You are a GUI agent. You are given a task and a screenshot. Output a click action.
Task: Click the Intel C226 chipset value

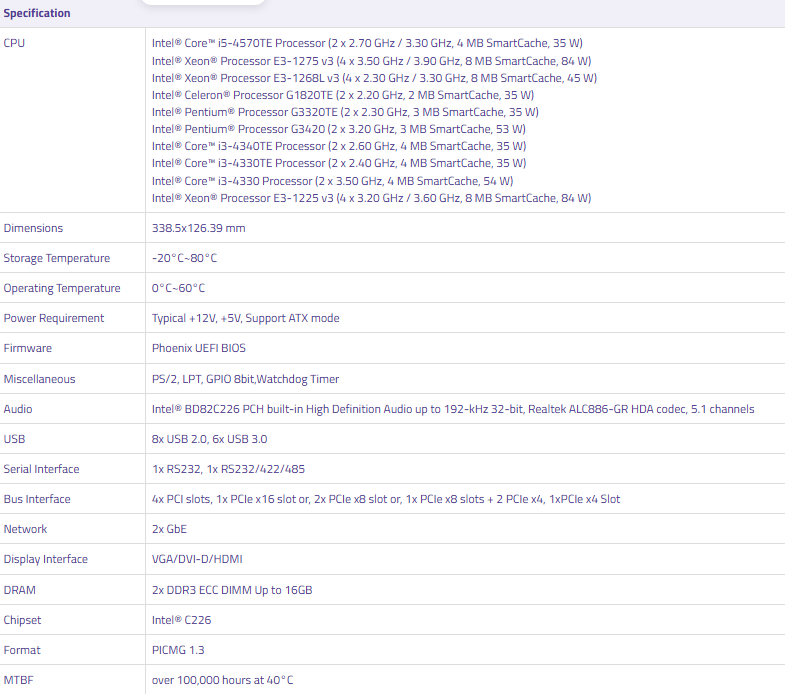(x=181, y=620)
